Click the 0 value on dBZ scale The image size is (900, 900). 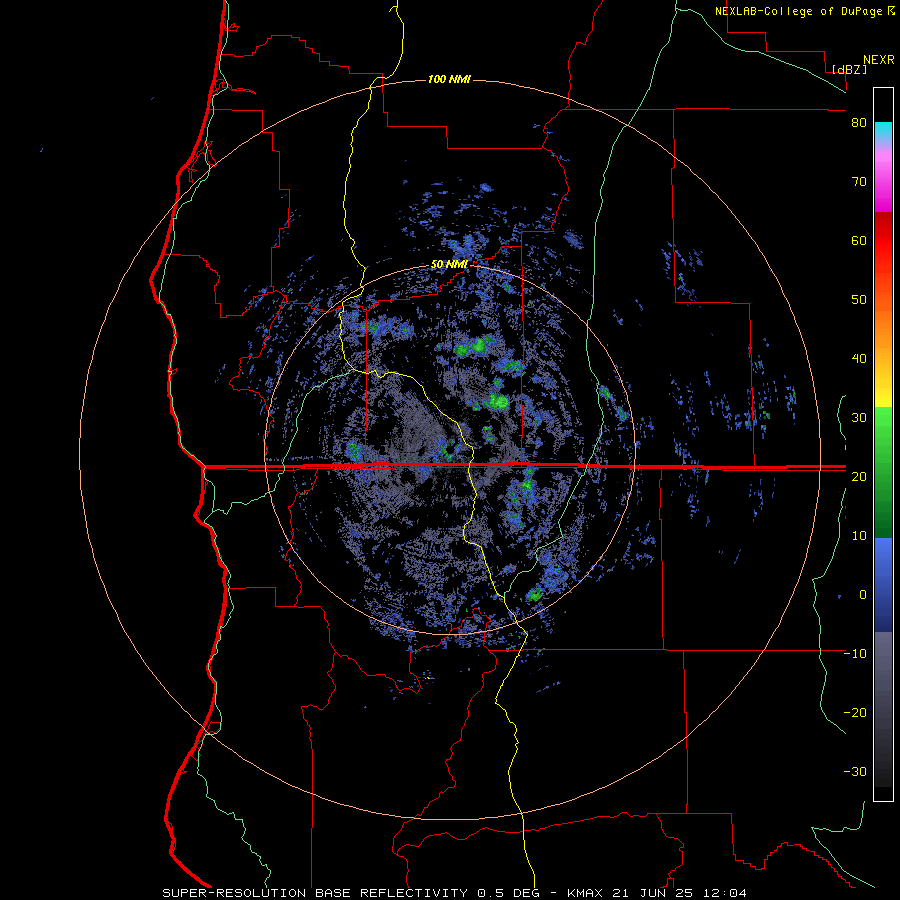pos(863,595)
